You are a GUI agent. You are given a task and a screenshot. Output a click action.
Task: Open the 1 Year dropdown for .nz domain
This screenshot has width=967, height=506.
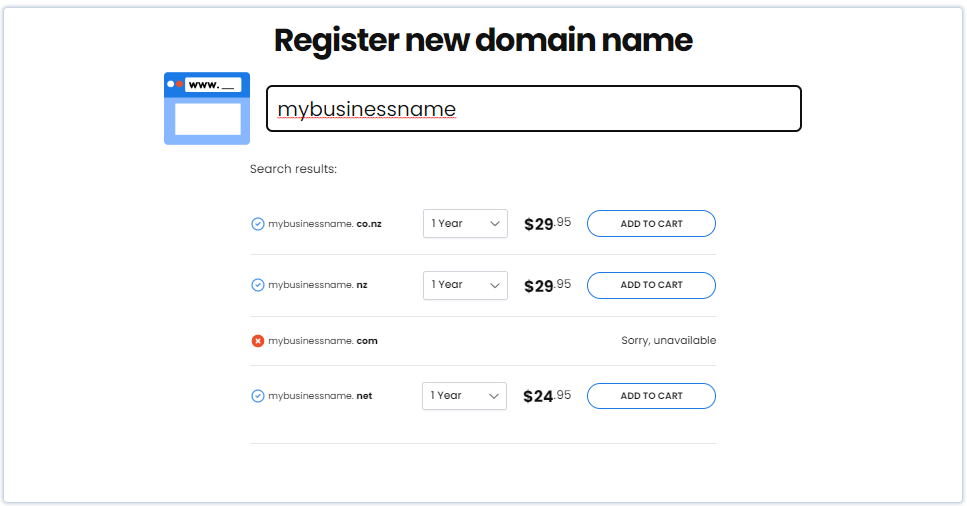pyautogui.click(x=465, y=285)
